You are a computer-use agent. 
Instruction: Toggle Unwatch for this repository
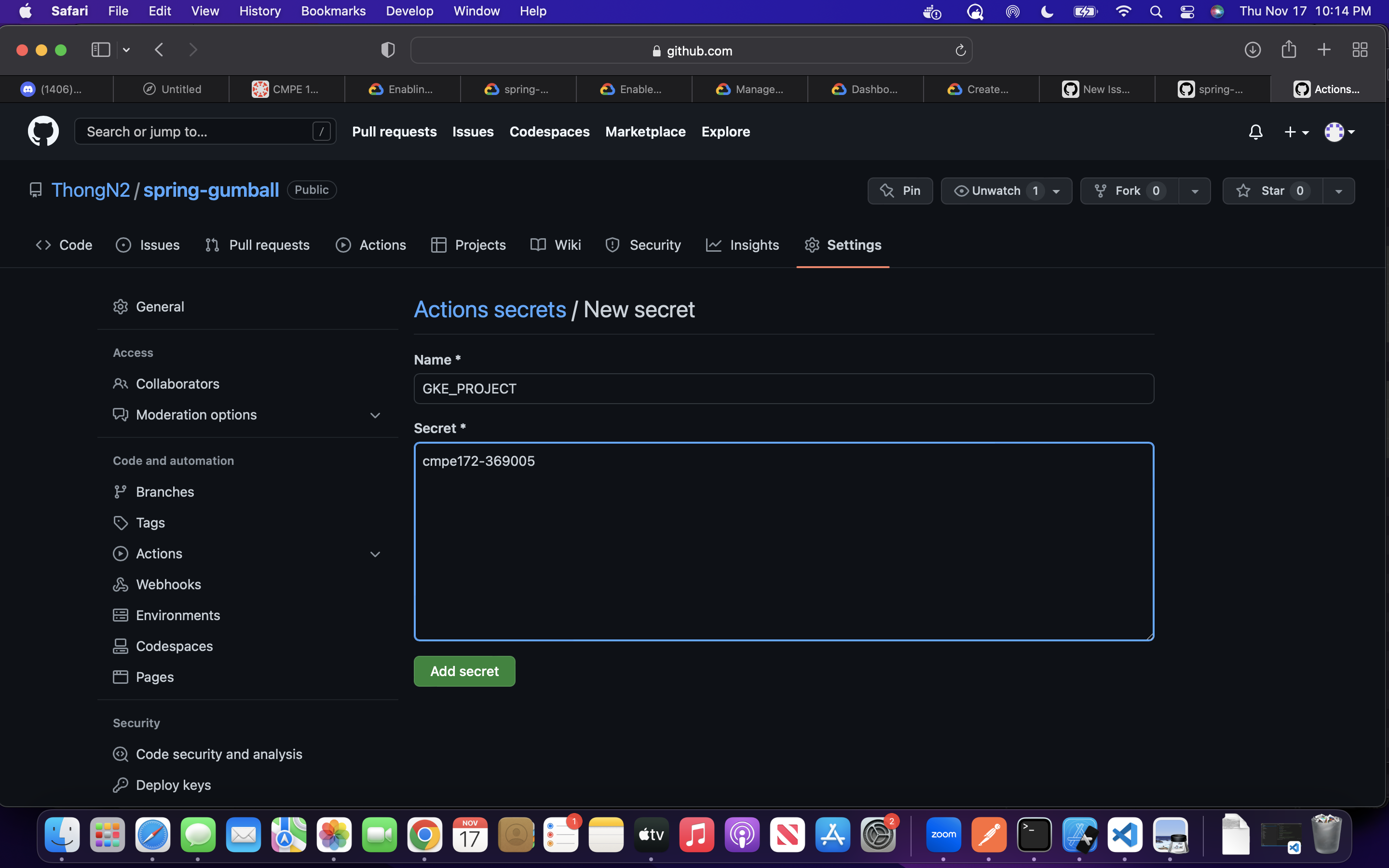[x=996, y=190]
